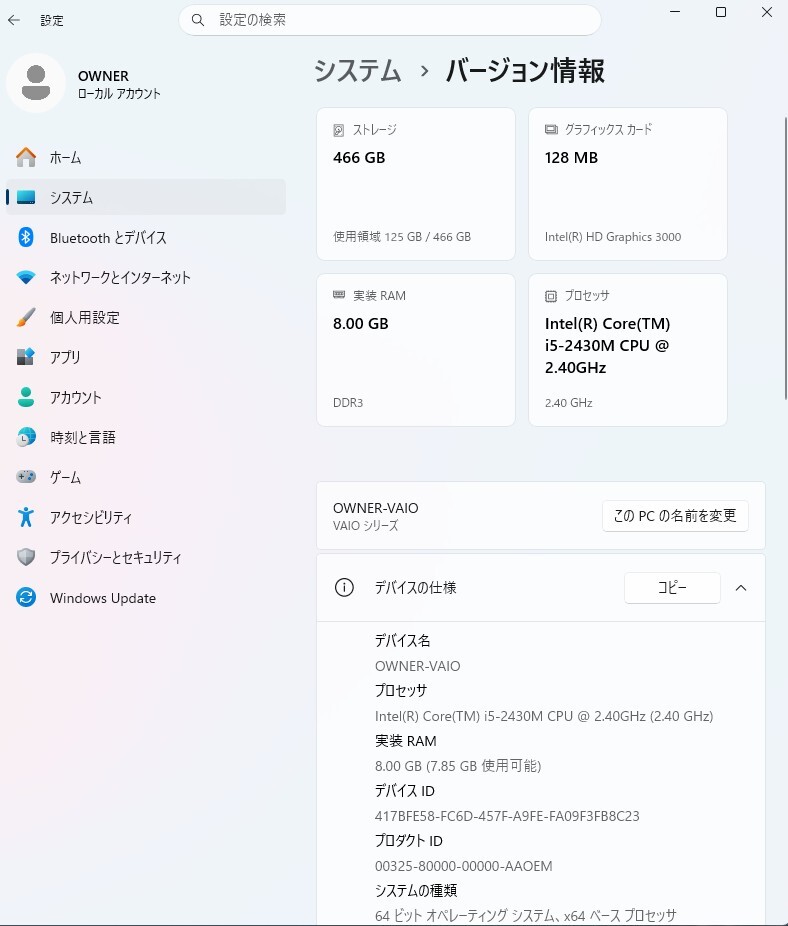Open the 実装 RAM 8.00 GB card
This screenshot has height=926, width=788.
coord(416,350)
